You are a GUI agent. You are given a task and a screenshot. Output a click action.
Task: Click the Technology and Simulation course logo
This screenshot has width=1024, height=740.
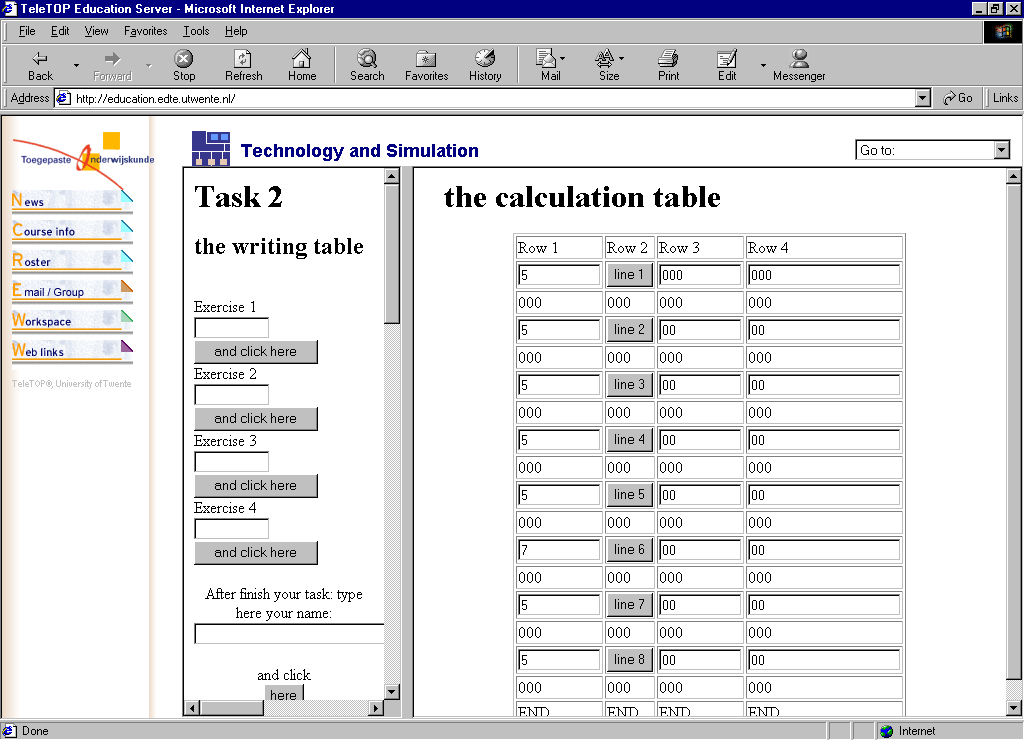coord(210,148)
